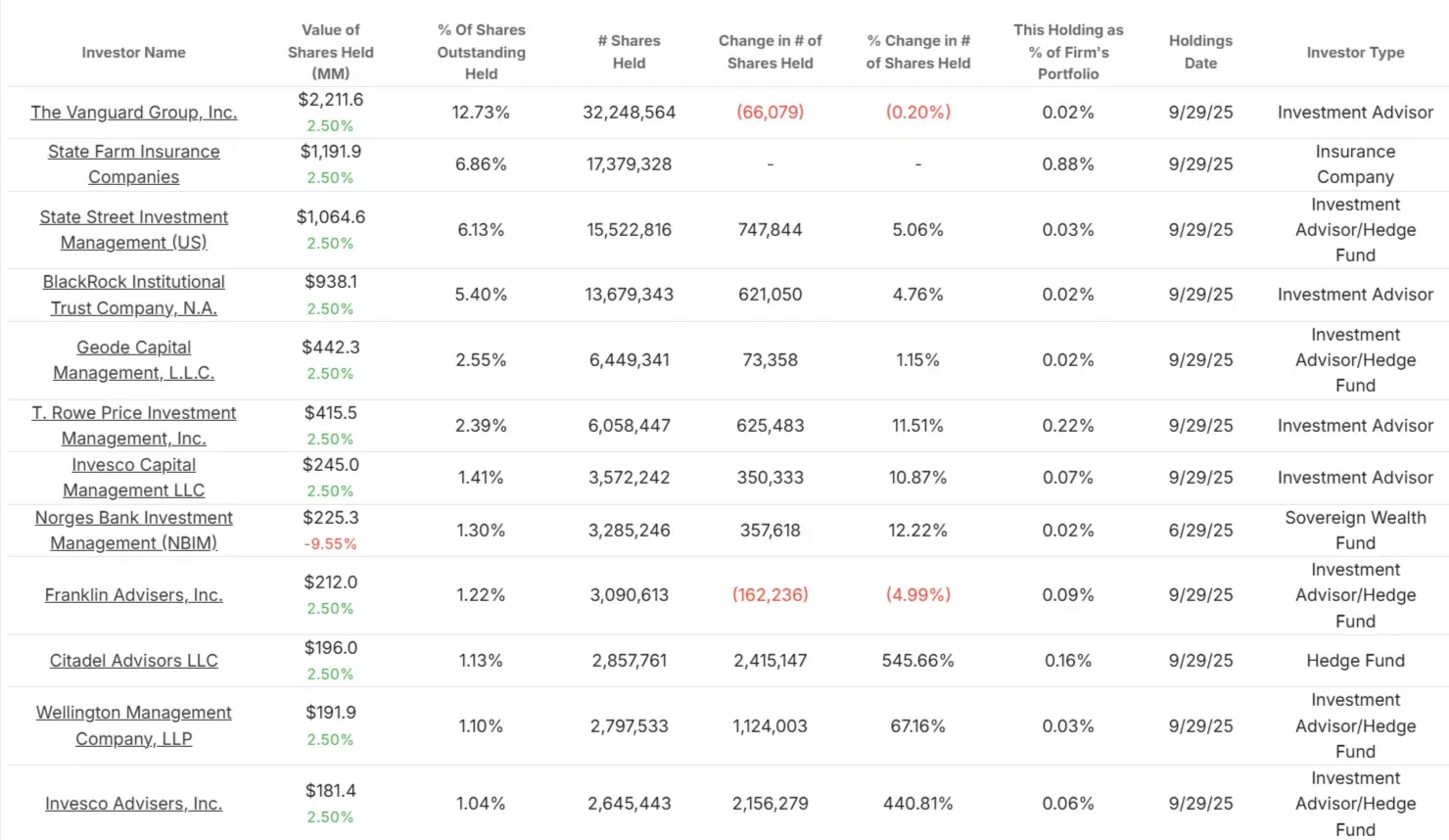
Task: Open Invesco Advisers, Inc. link
Action: 134,804
